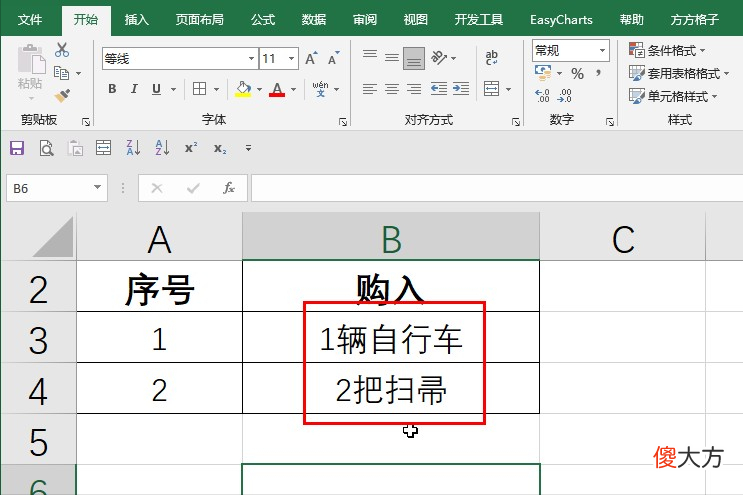The width and height of the screenshot is (743, 495).
Task: Open 方方格子 tab
Action: (x=694, y=19)
